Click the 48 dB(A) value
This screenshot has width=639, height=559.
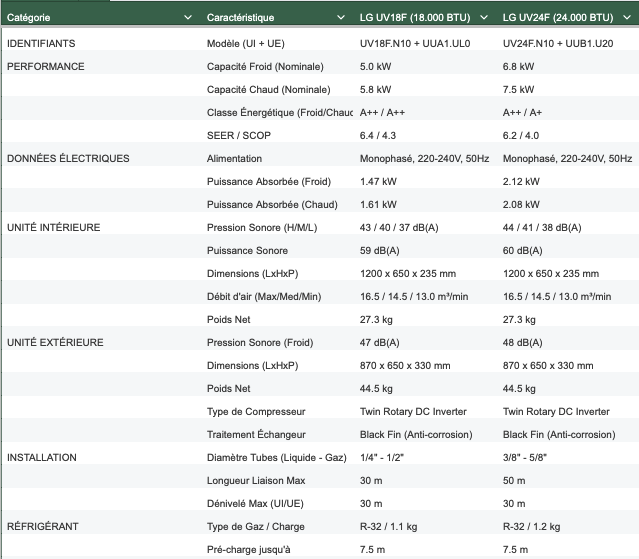522,343
